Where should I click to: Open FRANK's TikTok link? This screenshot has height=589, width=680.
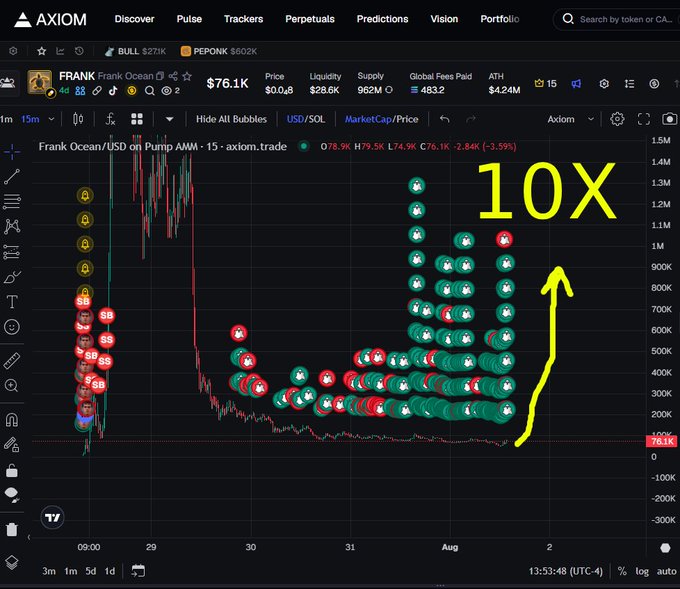click(114, 90)
